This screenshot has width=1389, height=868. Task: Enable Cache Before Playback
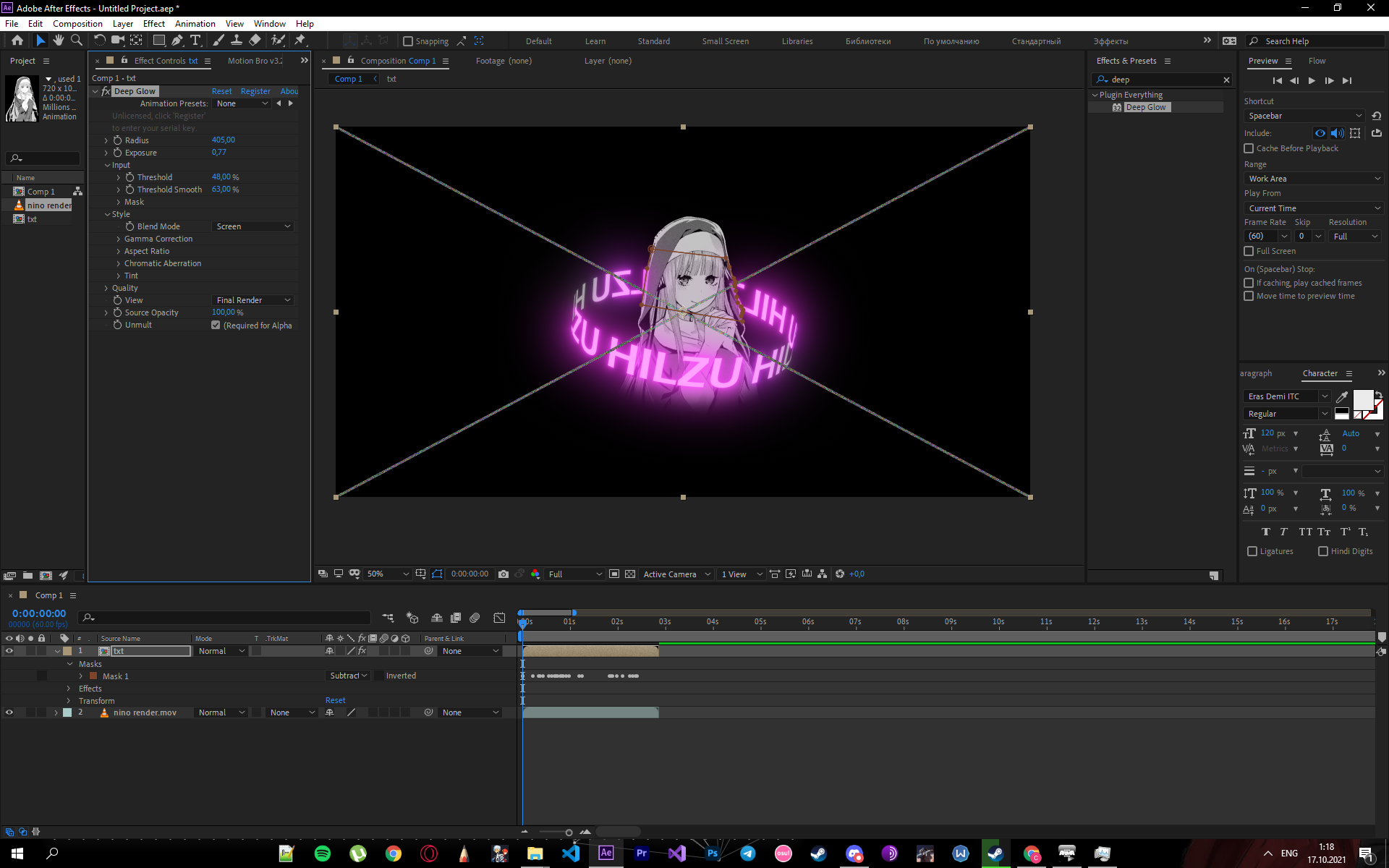1249,148
